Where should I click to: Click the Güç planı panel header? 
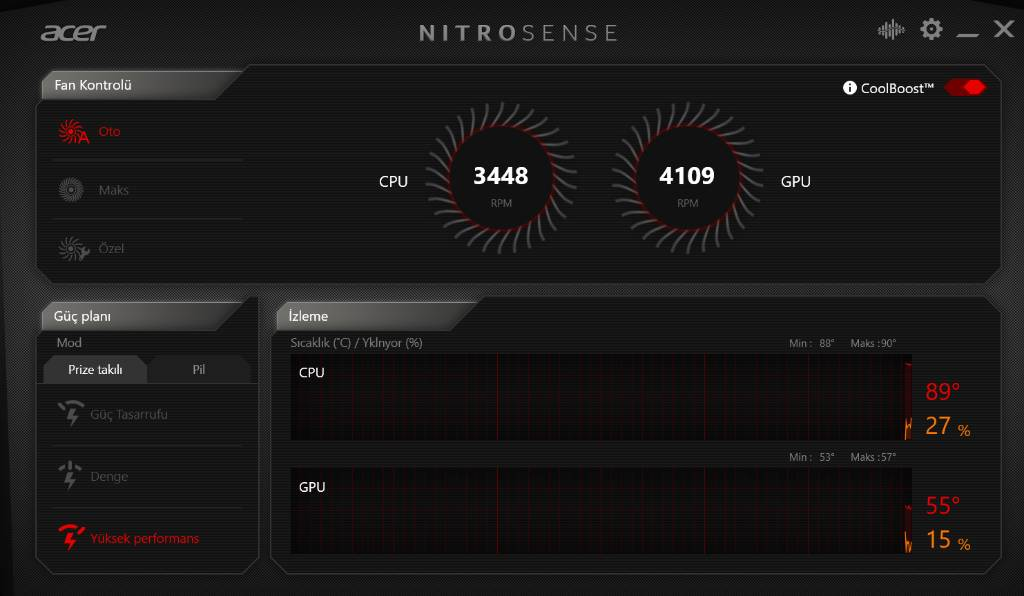[140, 316]
